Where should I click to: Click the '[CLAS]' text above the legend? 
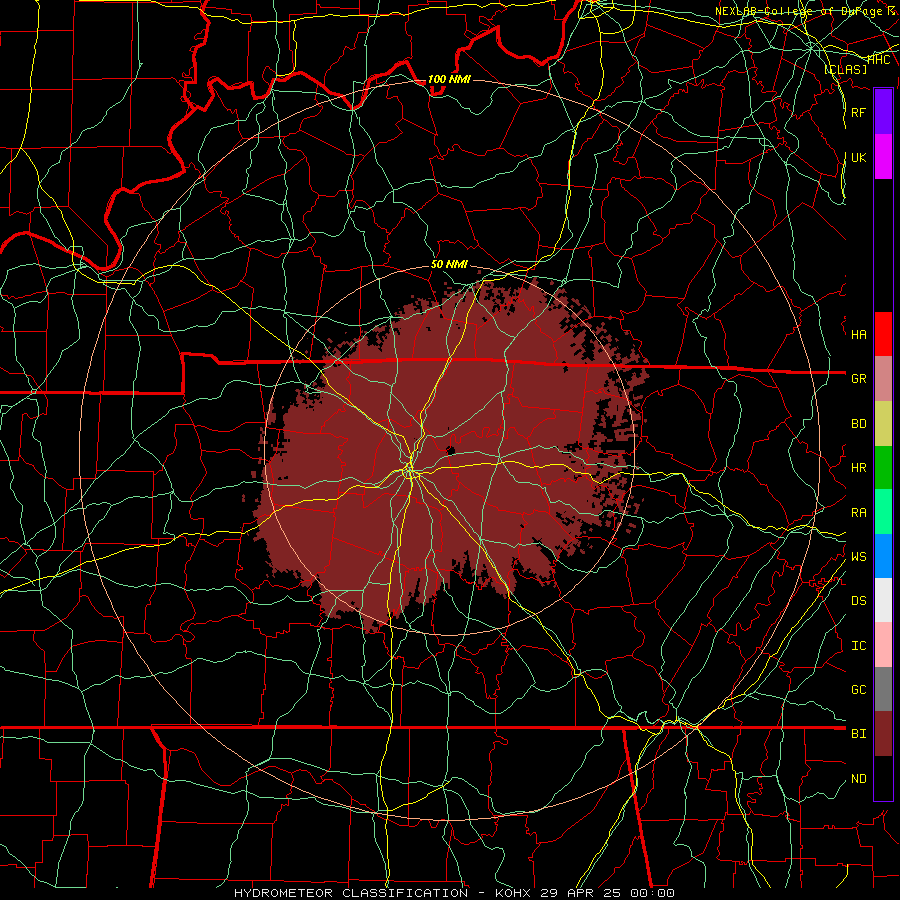click(x=845, y=69)
